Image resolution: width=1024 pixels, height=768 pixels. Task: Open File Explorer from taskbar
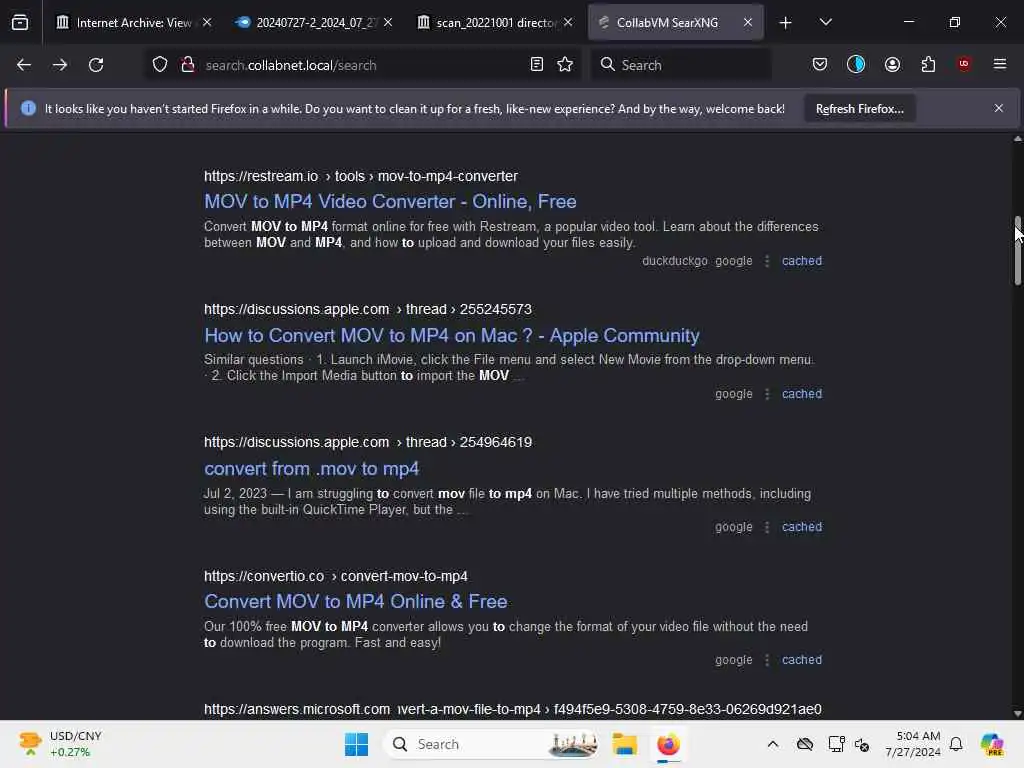(x=624, y=744)
